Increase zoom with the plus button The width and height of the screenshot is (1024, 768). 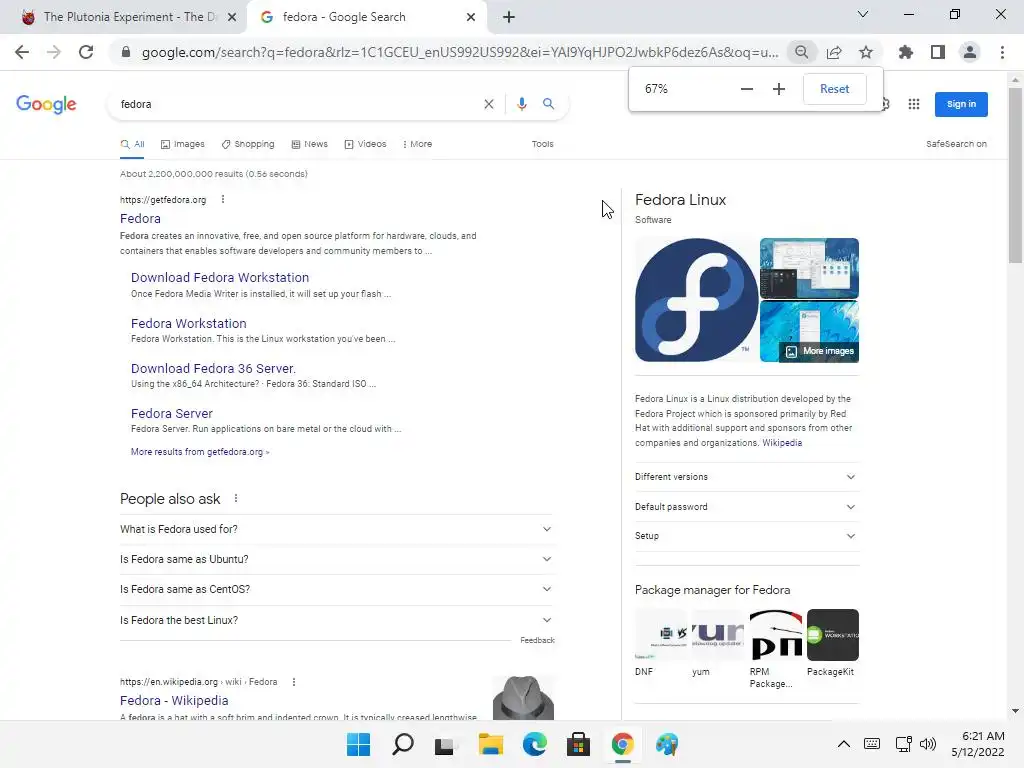click(x=778, y=89)
